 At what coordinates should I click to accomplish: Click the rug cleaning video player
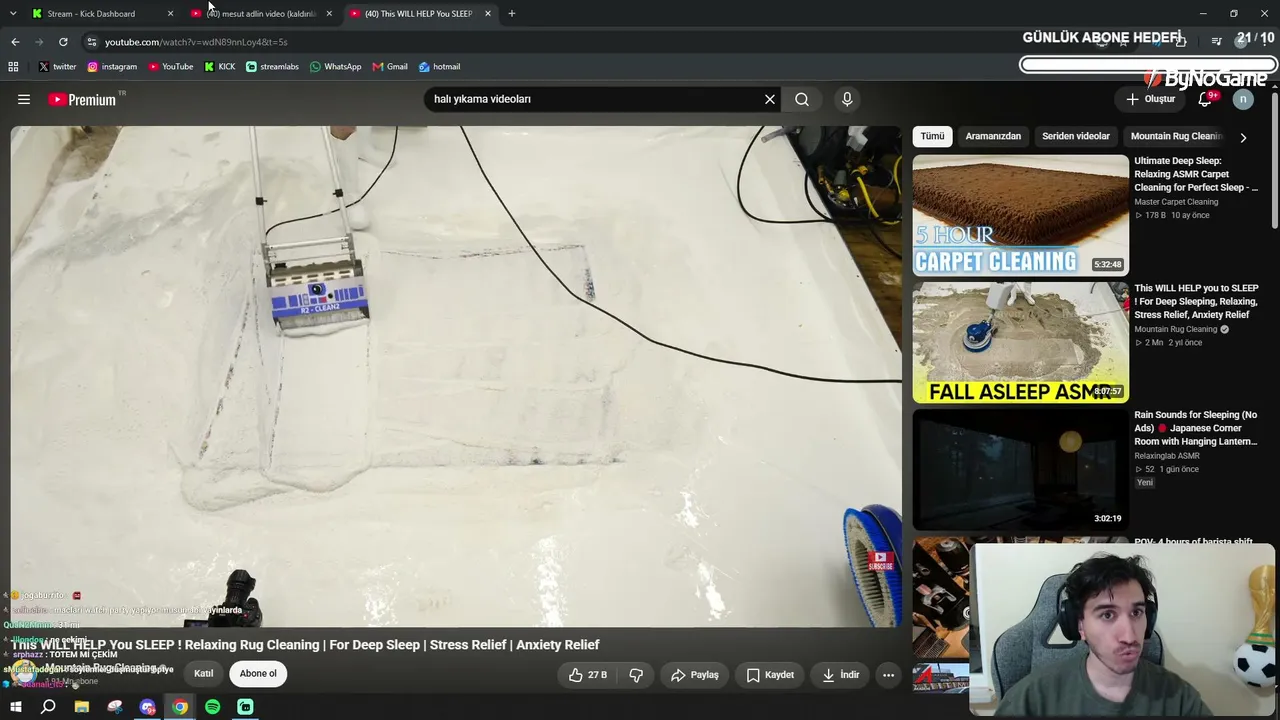coord(456,376)
